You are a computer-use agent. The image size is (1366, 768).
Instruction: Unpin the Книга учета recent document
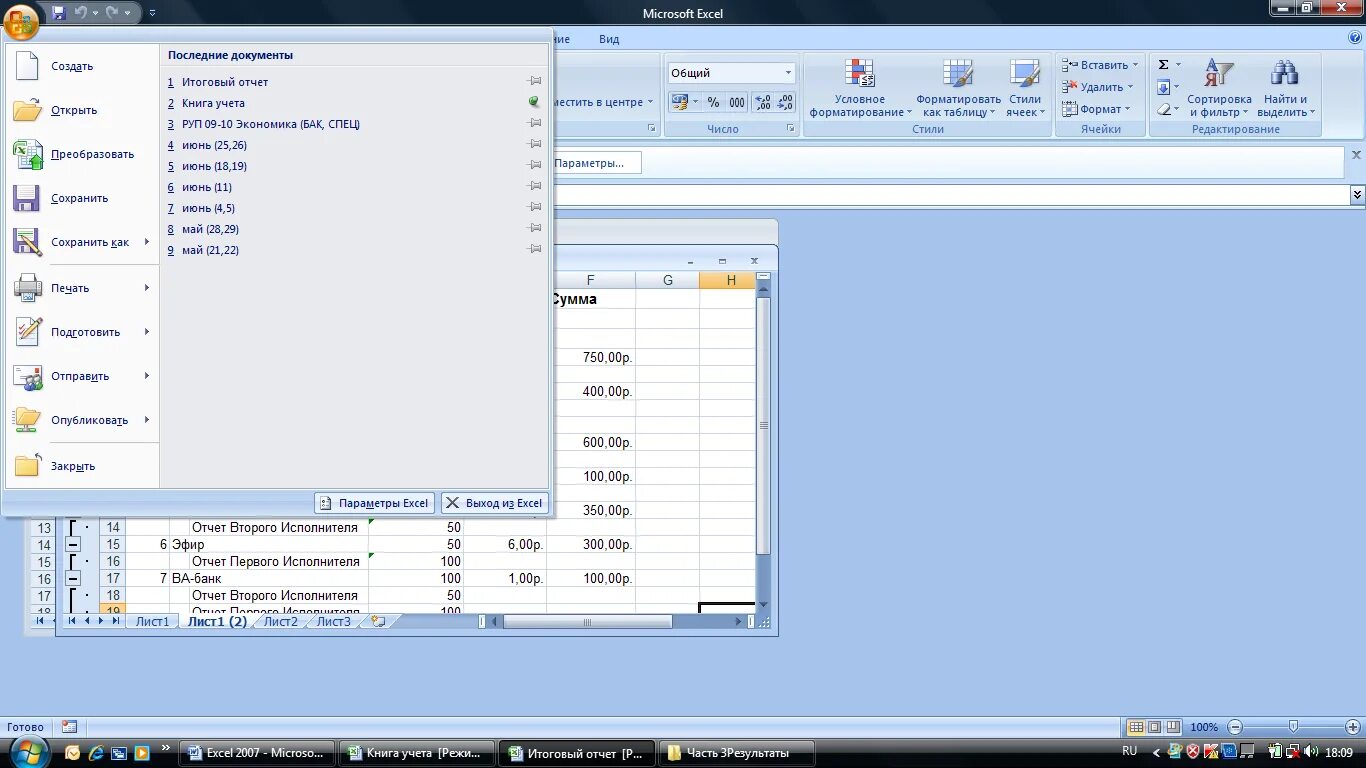tap(535, 102)
